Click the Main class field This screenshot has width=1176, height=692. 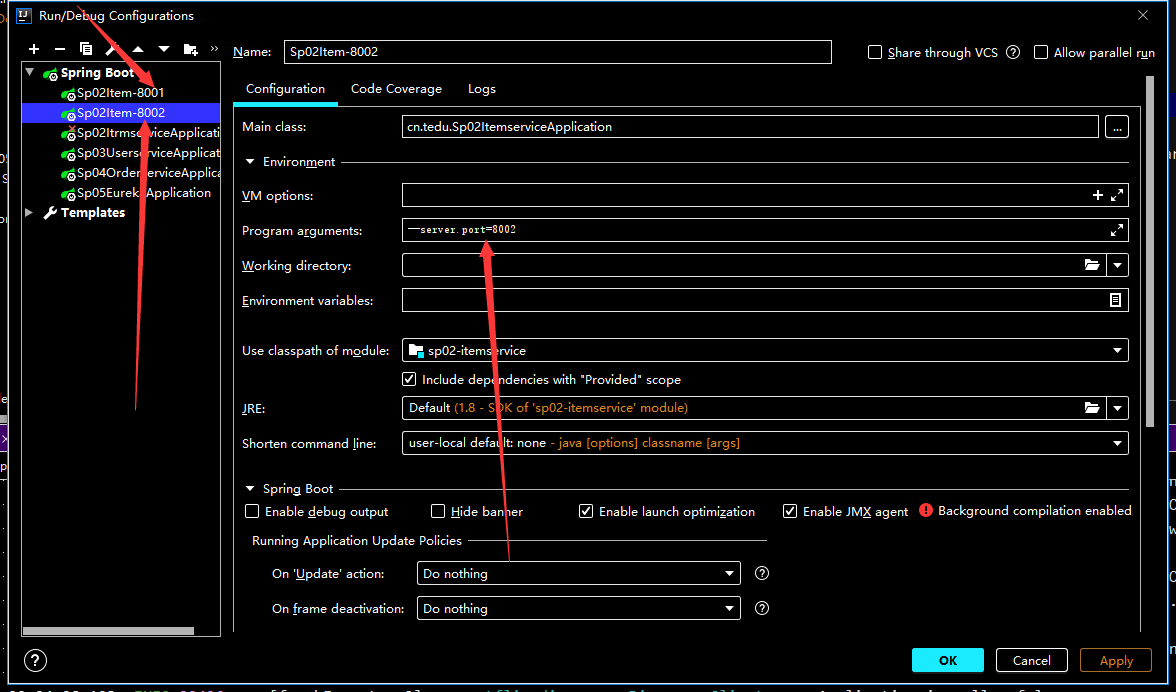pyautogui.click(x=750, y=127)
